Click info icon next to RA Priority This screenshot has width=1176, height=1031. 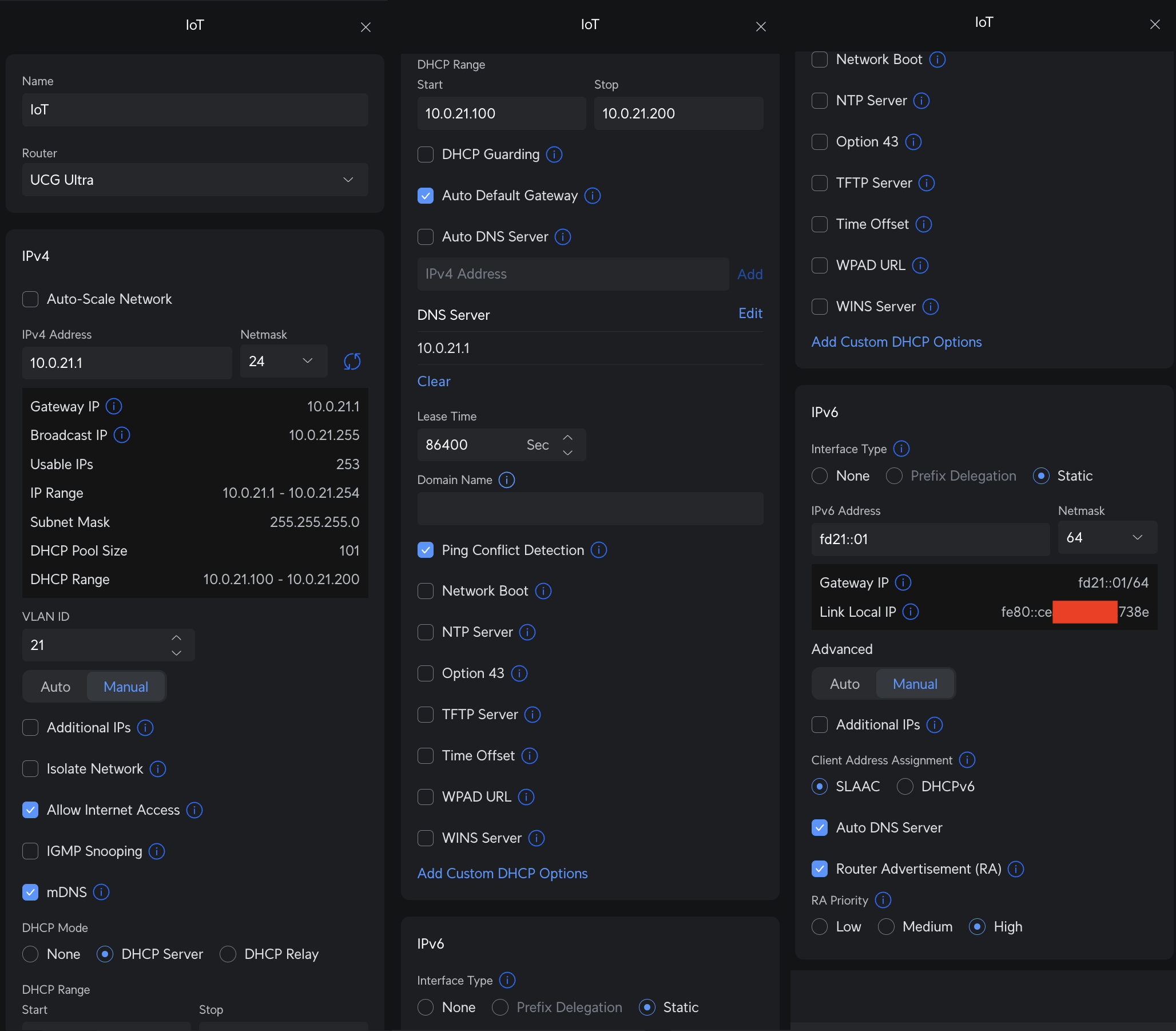click(883, 900)
